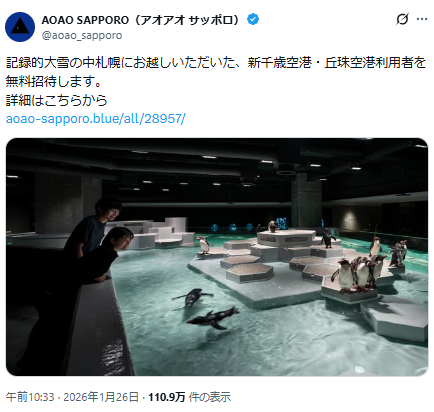The image size is (434, 412).
Task: Open the three-dot more options menu
Action: point(422,19)
